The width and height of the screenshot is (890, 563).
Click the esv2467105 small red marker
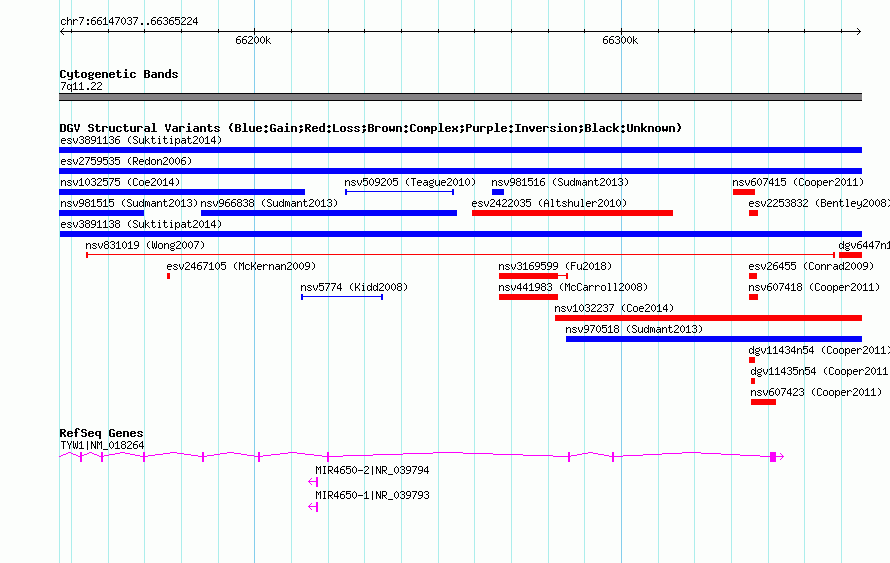pyautogui.click(x=169, y=276)
